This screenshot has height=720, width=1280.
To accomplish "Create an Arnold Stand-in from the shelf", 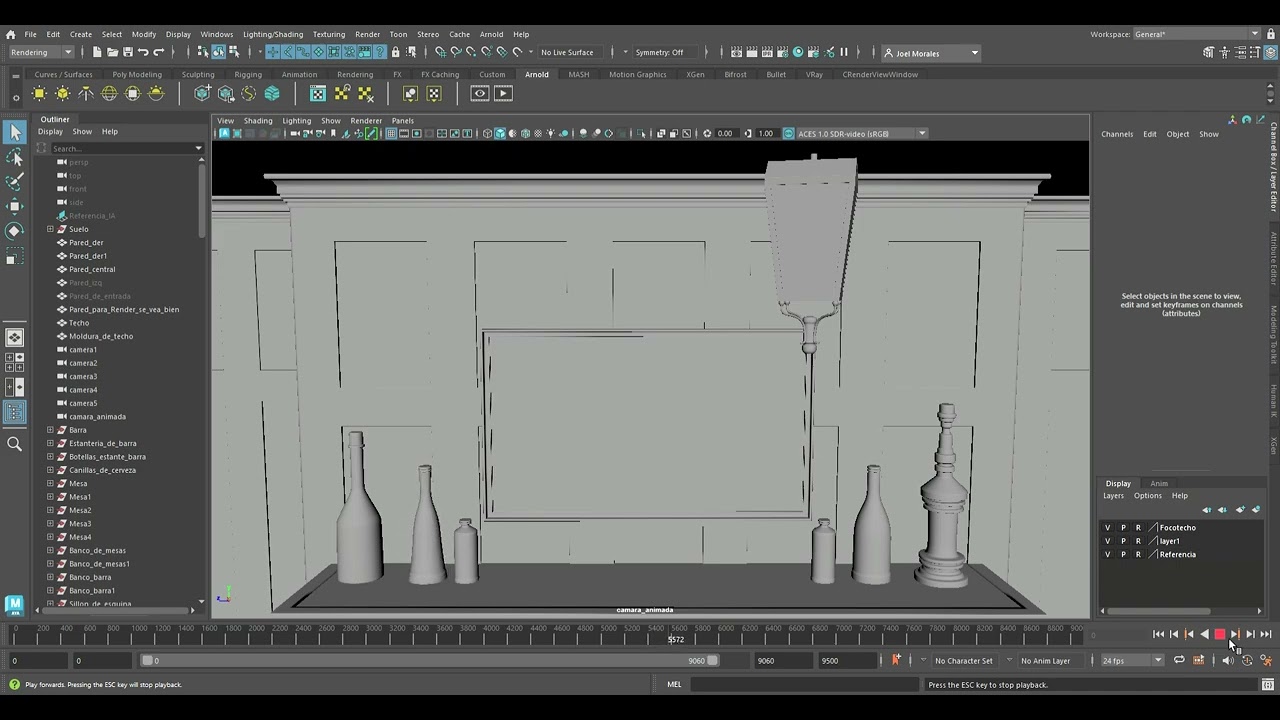I will coord(202,93).
